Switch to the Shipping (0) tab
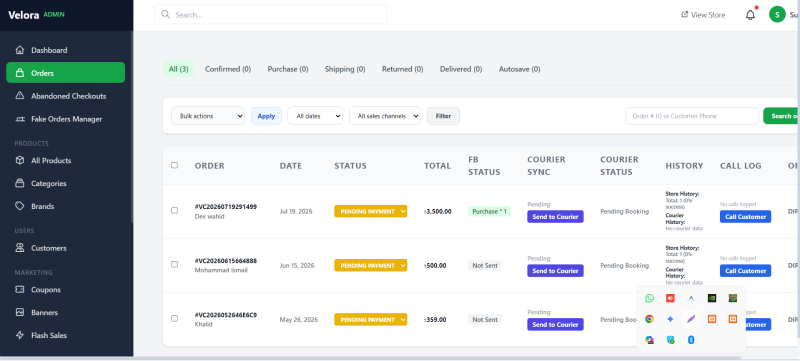The height and width of the screenshot is (361, 800). (345, 69)
